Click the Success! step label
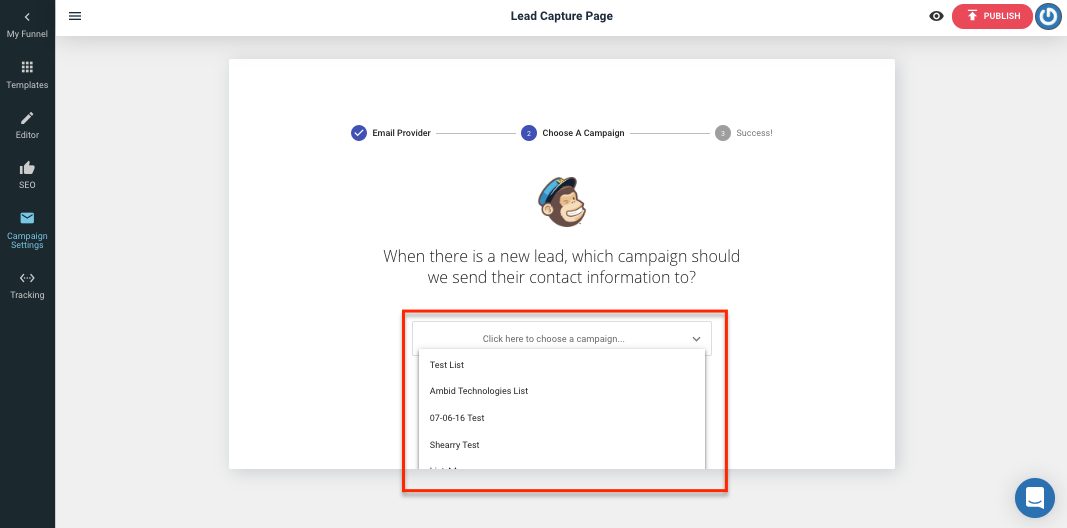This screenshot has width=1067, height=528. [x=754, y=133]
